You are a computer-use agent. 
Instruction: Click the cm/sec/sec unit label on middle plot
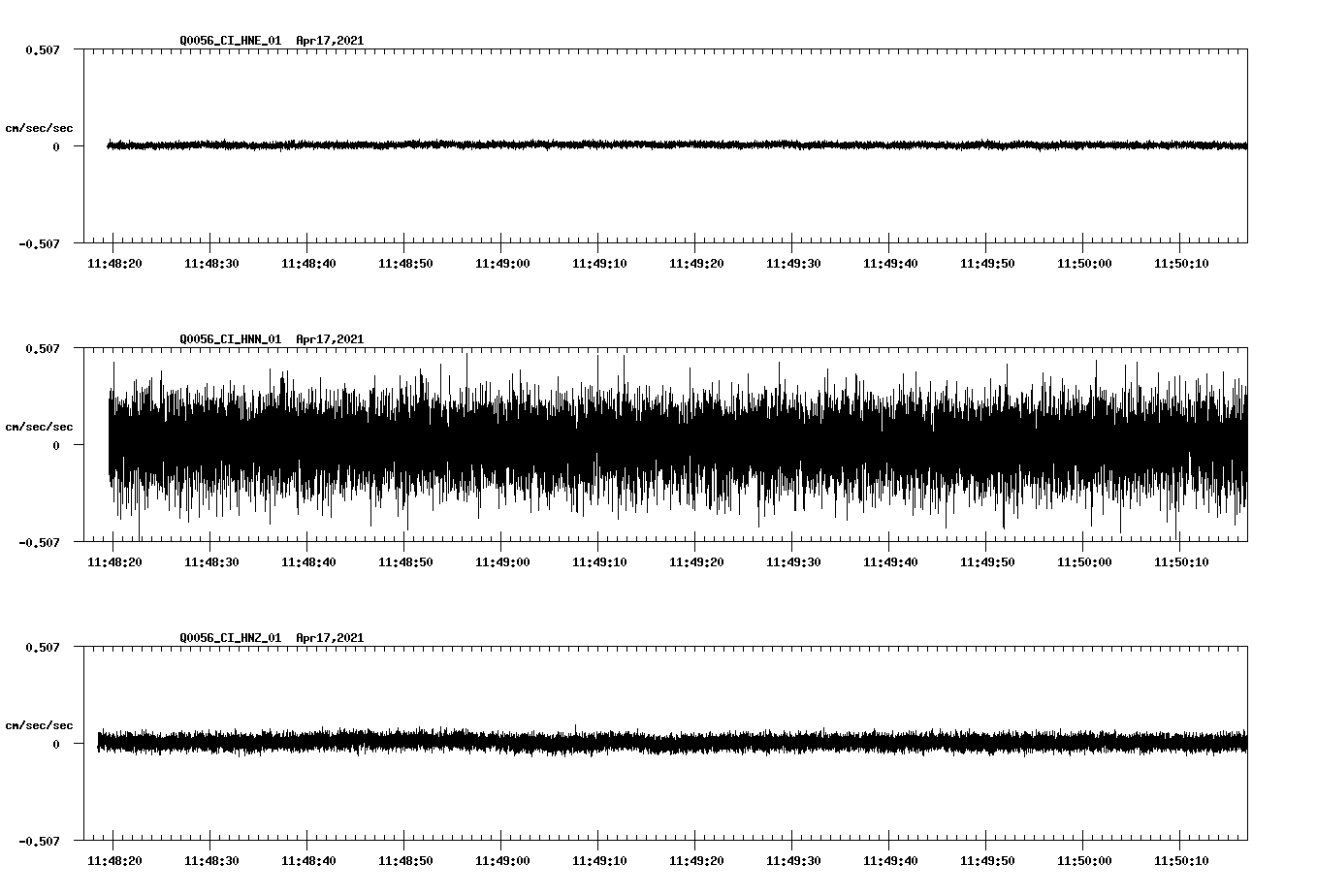[39, 425]
